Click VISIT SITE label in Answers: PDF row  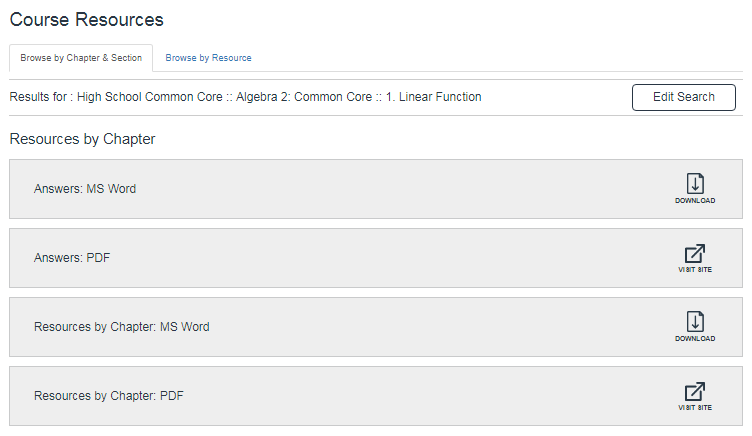[x=695, y=270]
